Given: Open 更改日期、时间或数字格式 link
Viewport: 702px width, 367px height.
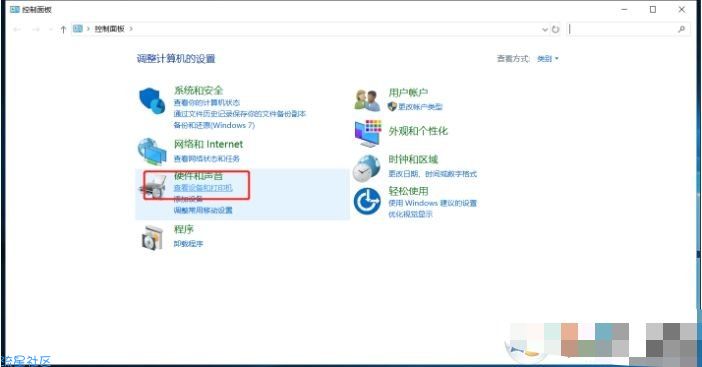Looking at the screenshot, I should pos(432,174).
